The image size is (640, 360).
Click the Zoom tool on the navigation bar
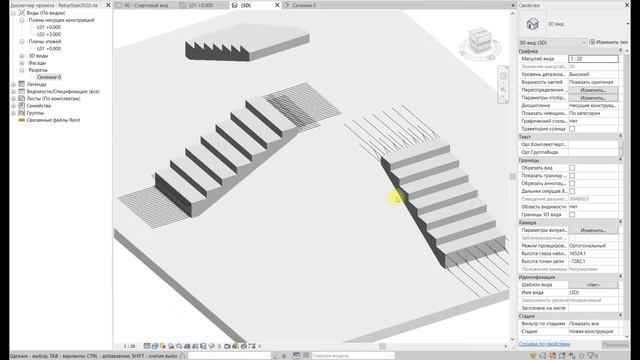(x=504, y=89)
